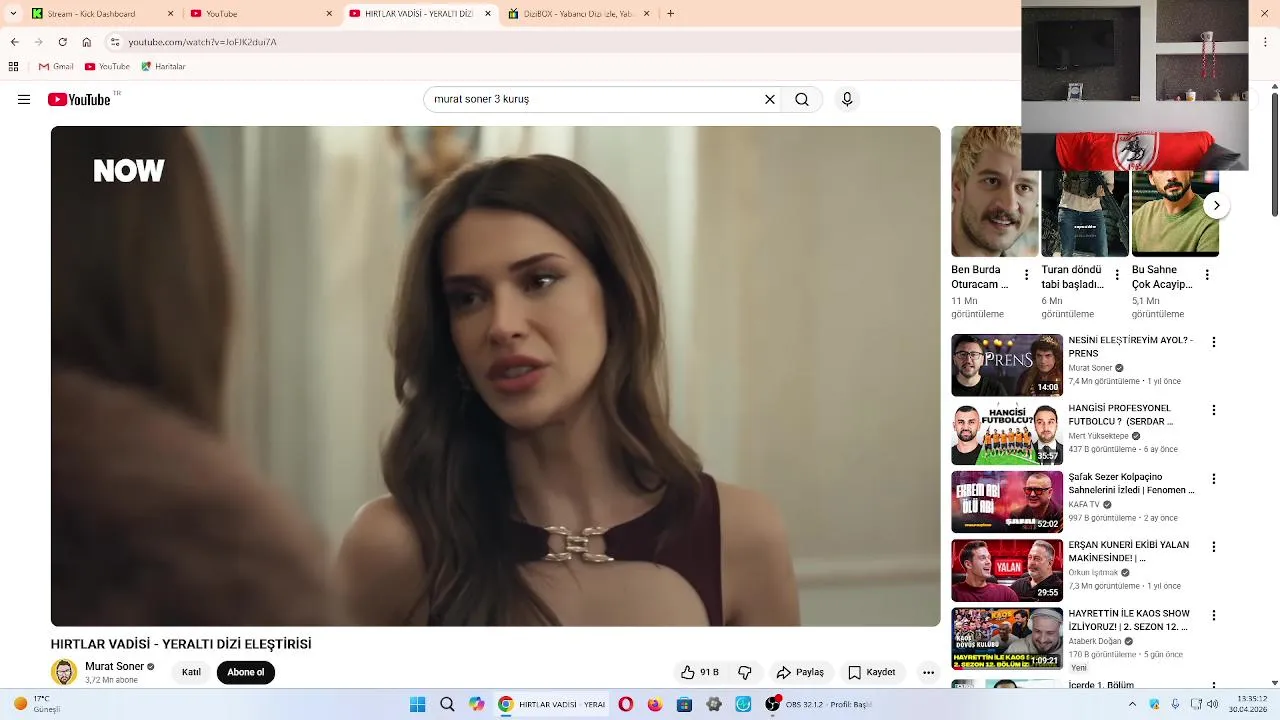The width and height of the screenshot is (1280, 720).
Task: Close the Kick Dashboard tab
Action: (170, 14)
